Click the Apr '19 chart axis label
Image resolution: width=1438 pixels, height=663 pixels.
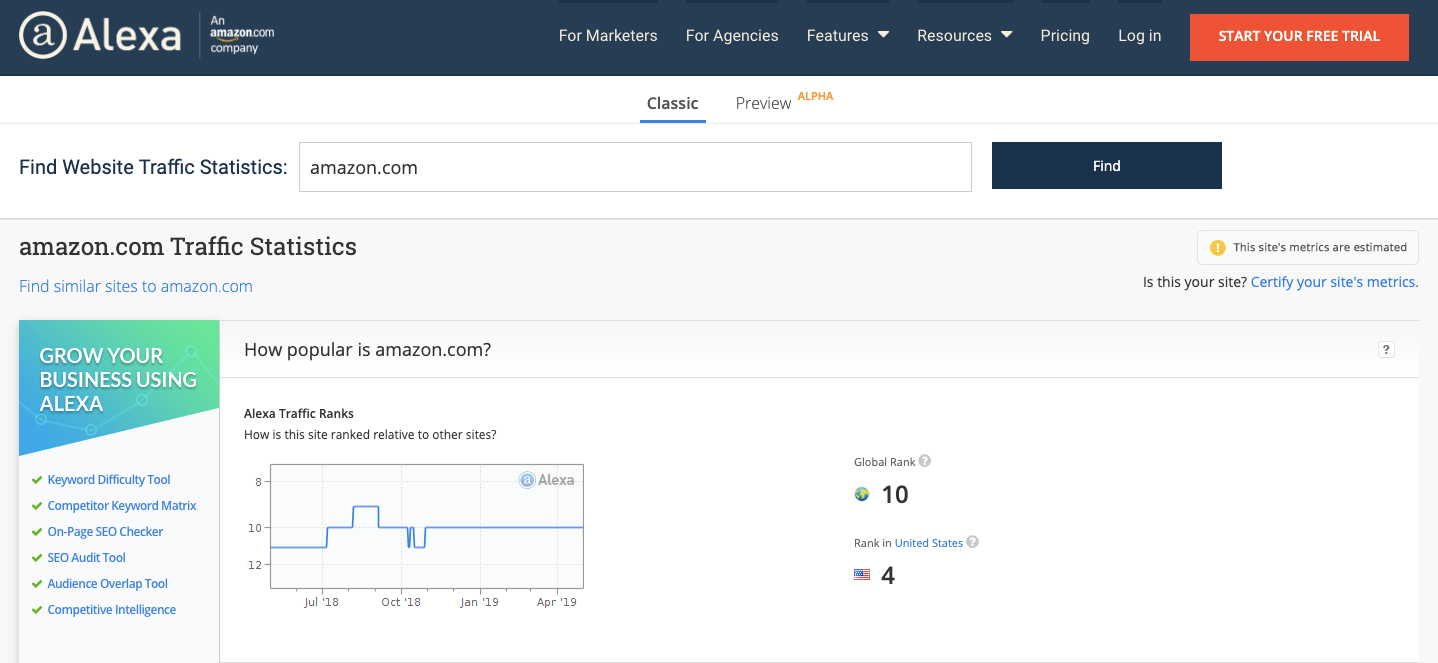pos(557,602)
